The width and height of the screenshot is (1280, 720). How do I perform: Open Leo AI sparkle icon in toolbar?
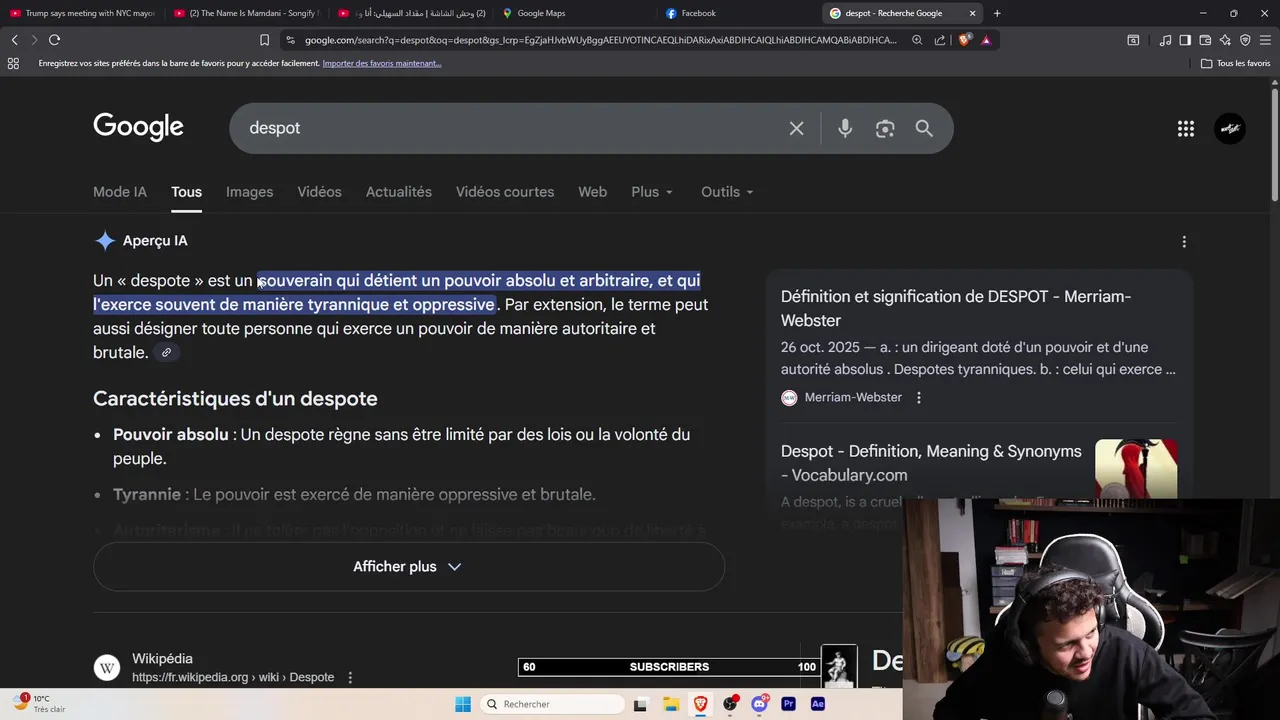point(1225,40)
